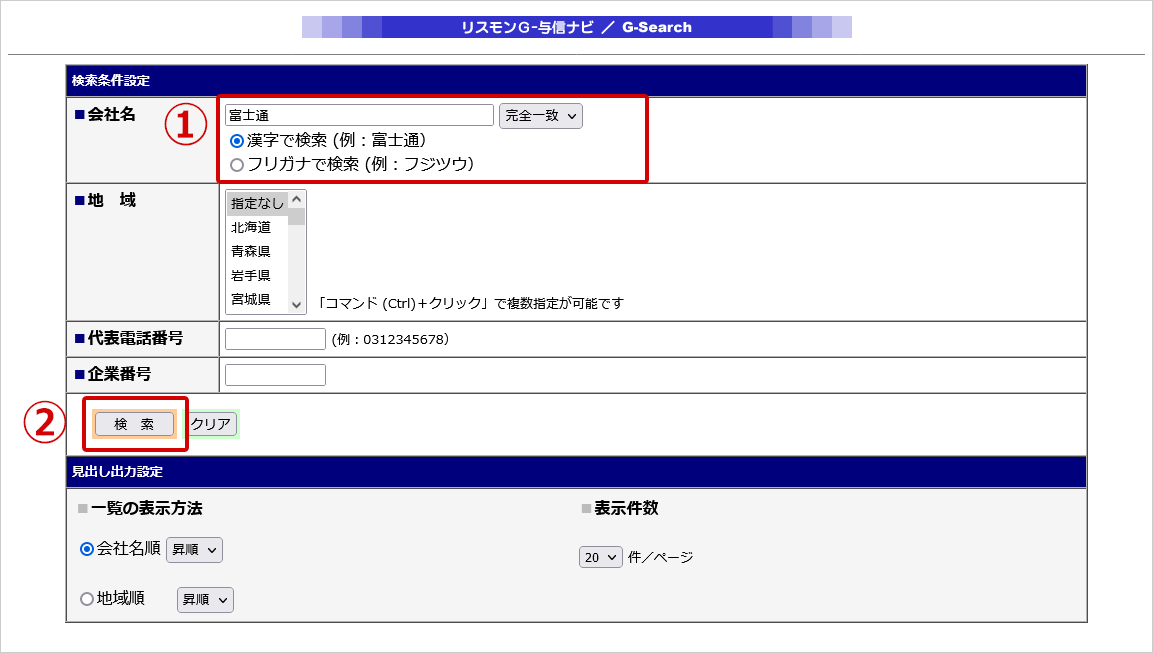Select フリガナで検索 radio option

[x=237, y=164]
